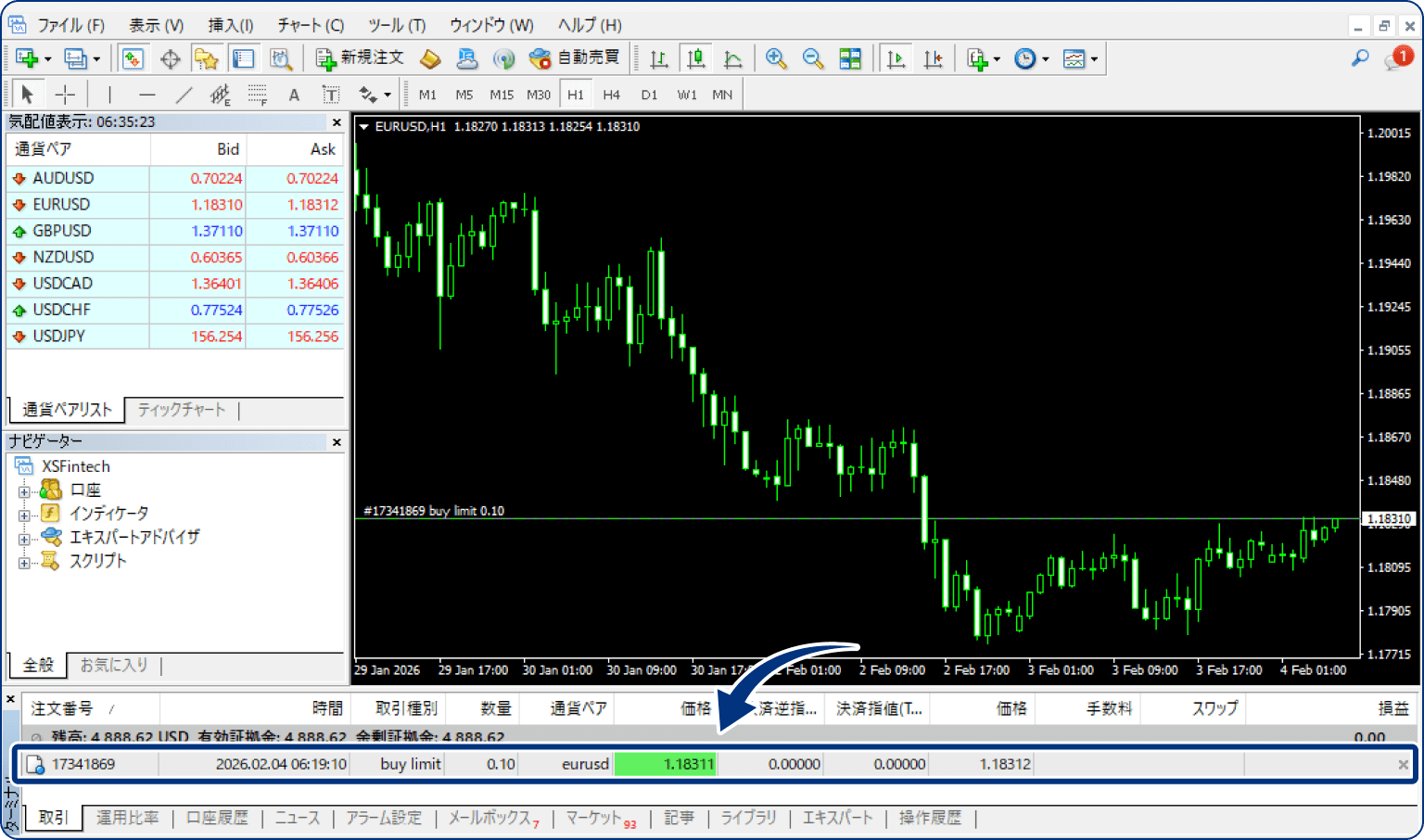The width and height of the screenshot is (1424, 840).
Task: Toggle the Auto Trading (自動売買) button
Action: tap(574, 58)
